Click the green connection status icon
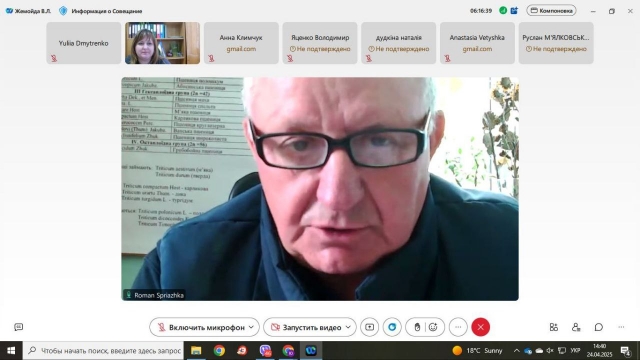The width and height of the screenshot is (640, 360). 503,11
